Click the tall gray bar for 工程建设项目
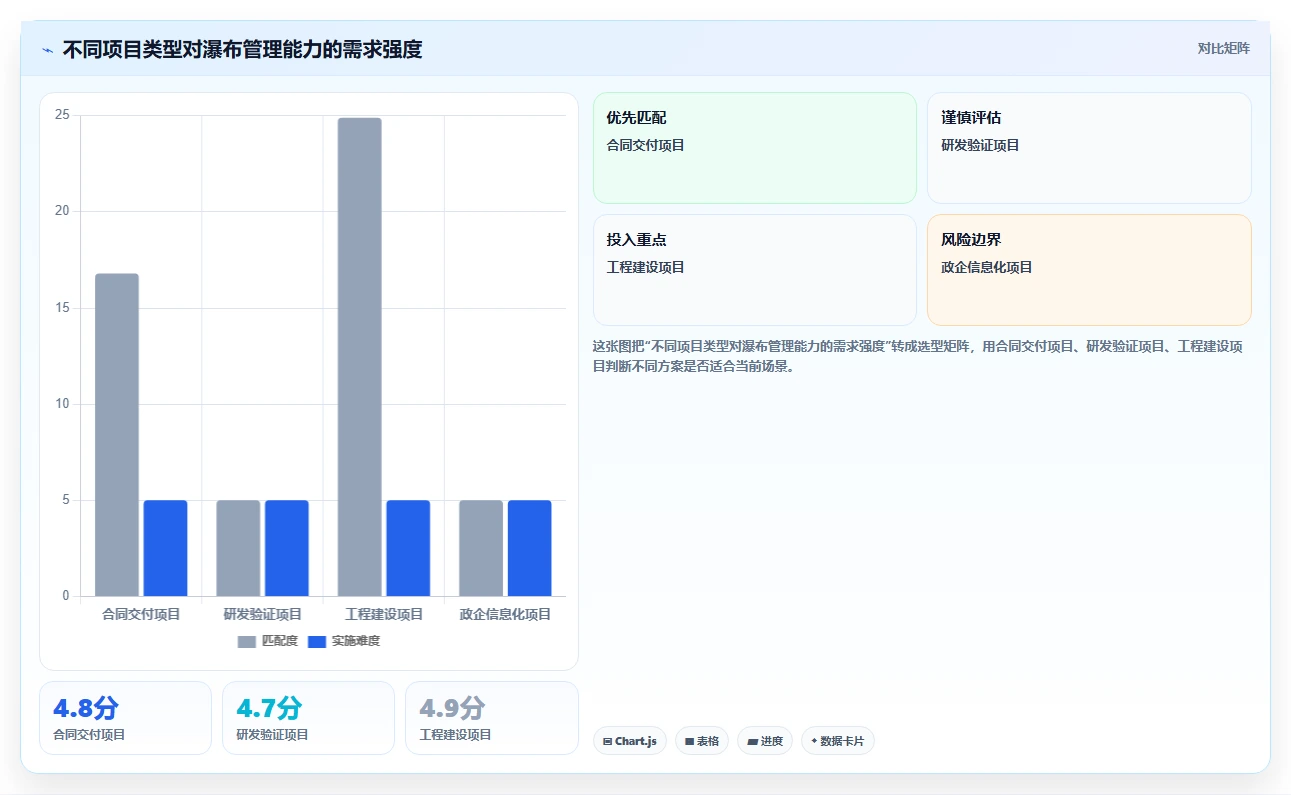Viewport: 1291px width, 795px height. coord(360,357)
